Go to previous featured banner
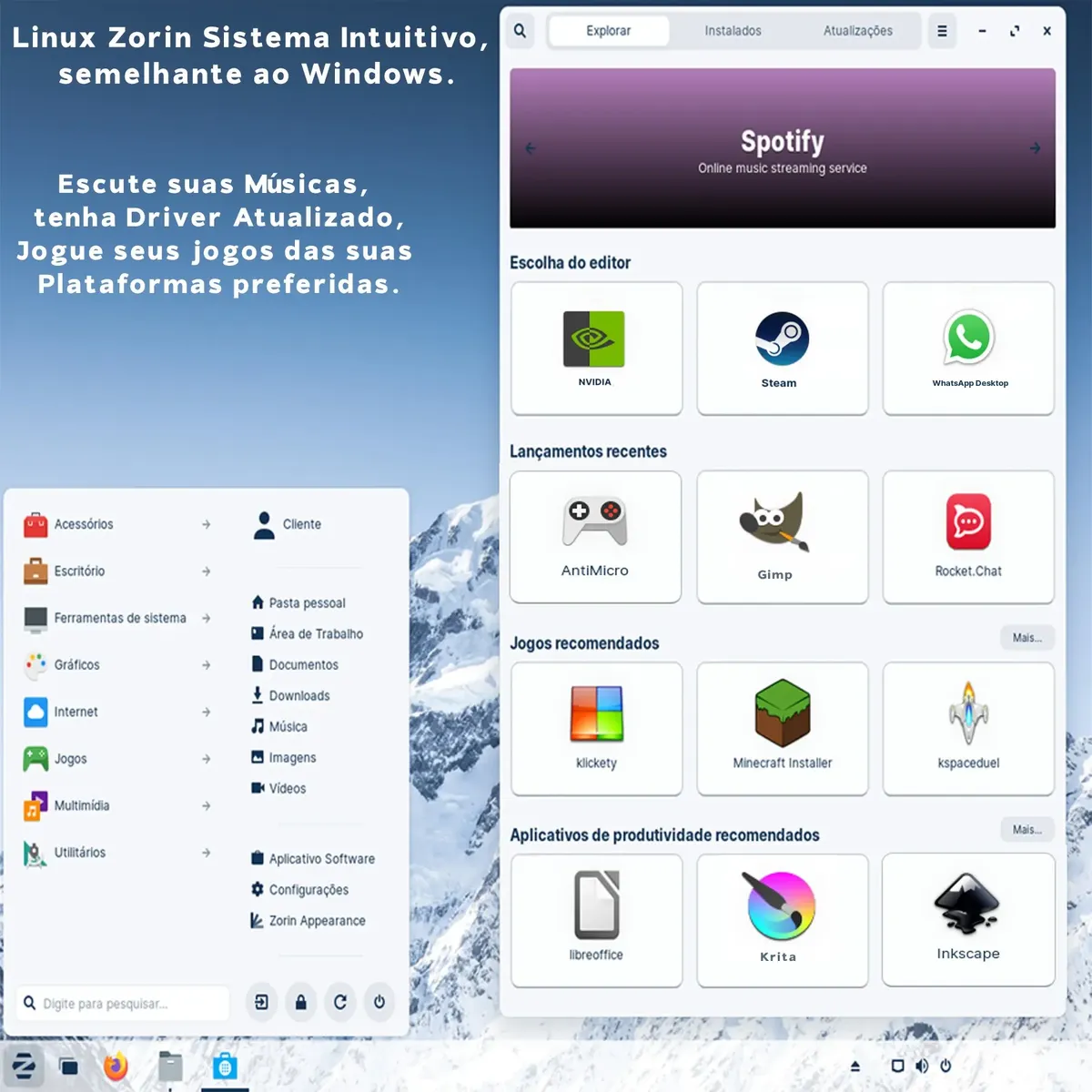1092x1092 pixels. coord(531,148)
